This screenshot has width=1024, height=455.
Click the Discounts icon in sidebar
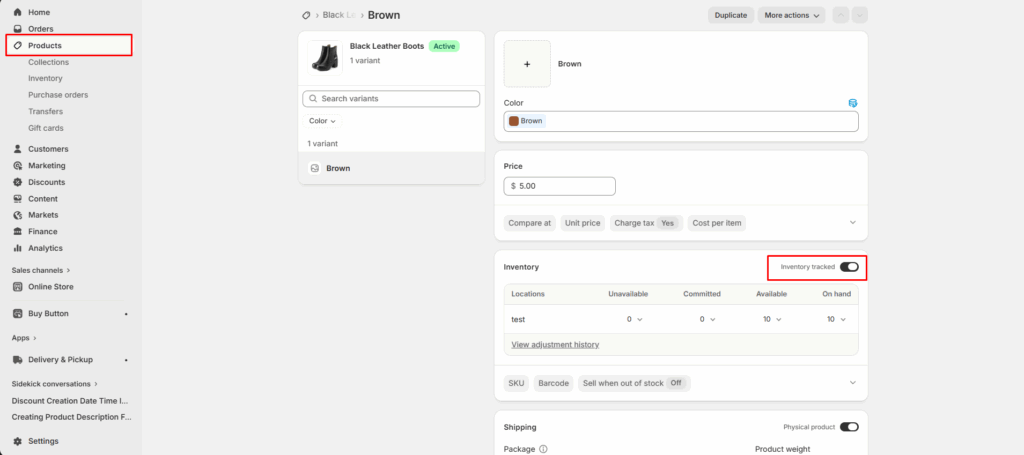(x=17, y=182)
